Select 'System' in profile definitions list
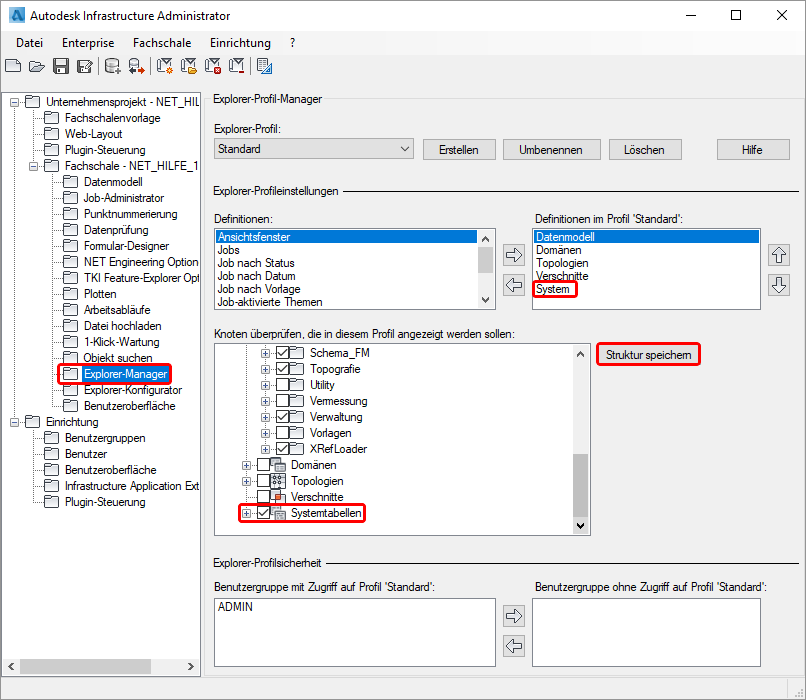The image size is (806, 700). tap(553, 289)
